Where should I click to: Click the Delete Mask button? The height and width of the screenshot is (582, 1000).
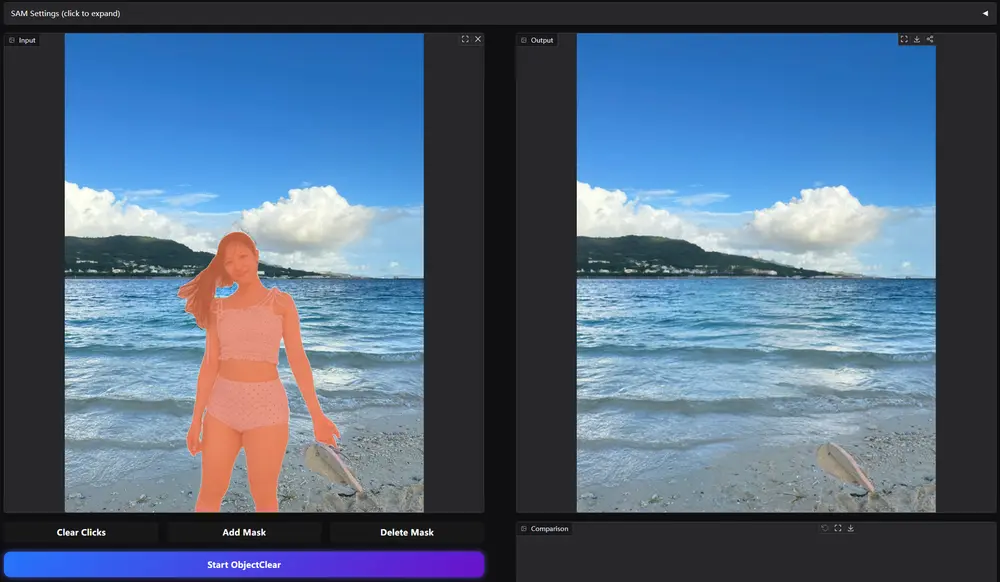407,532
